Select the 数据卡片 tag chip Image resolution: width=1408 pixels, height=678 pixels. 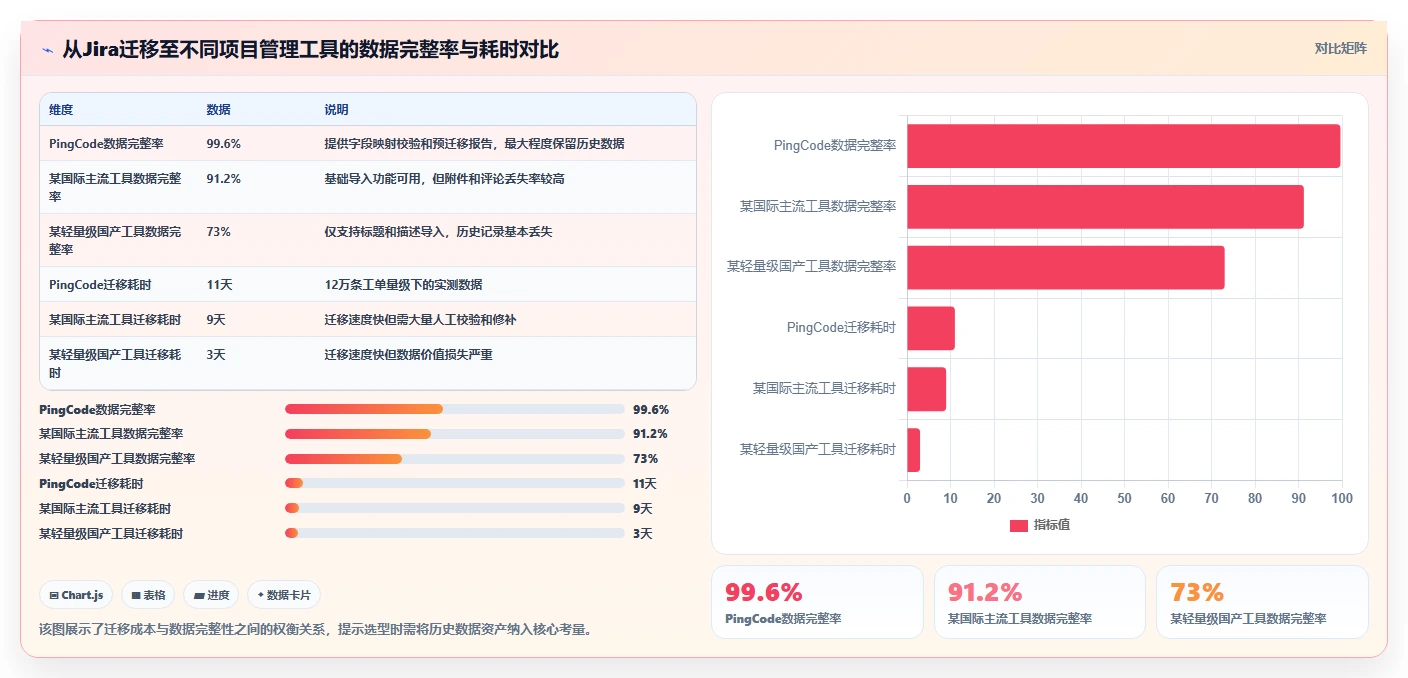tap(284, 595)
